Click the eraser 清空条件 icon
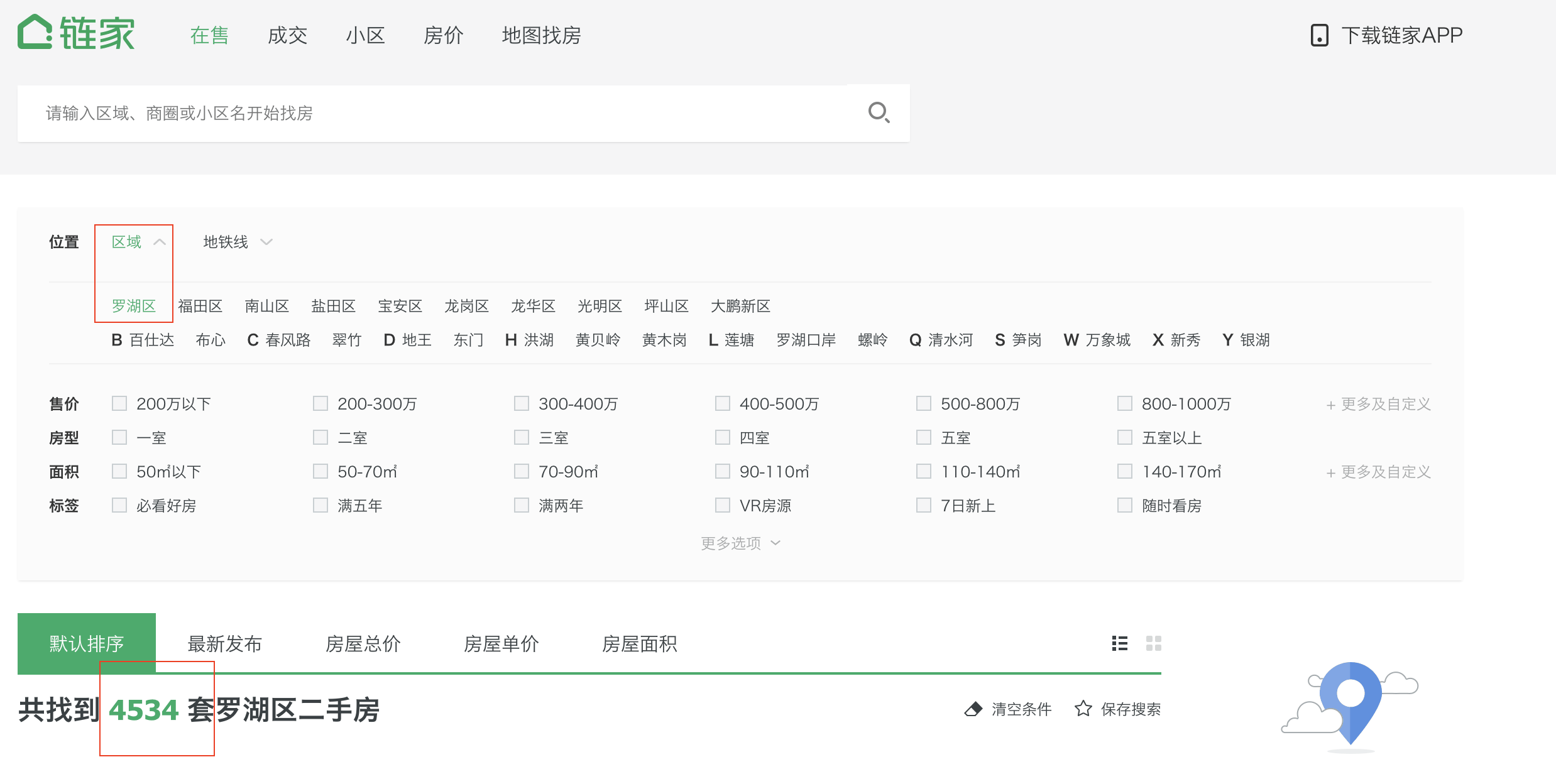1556x784 pixels. click(973, 709)
